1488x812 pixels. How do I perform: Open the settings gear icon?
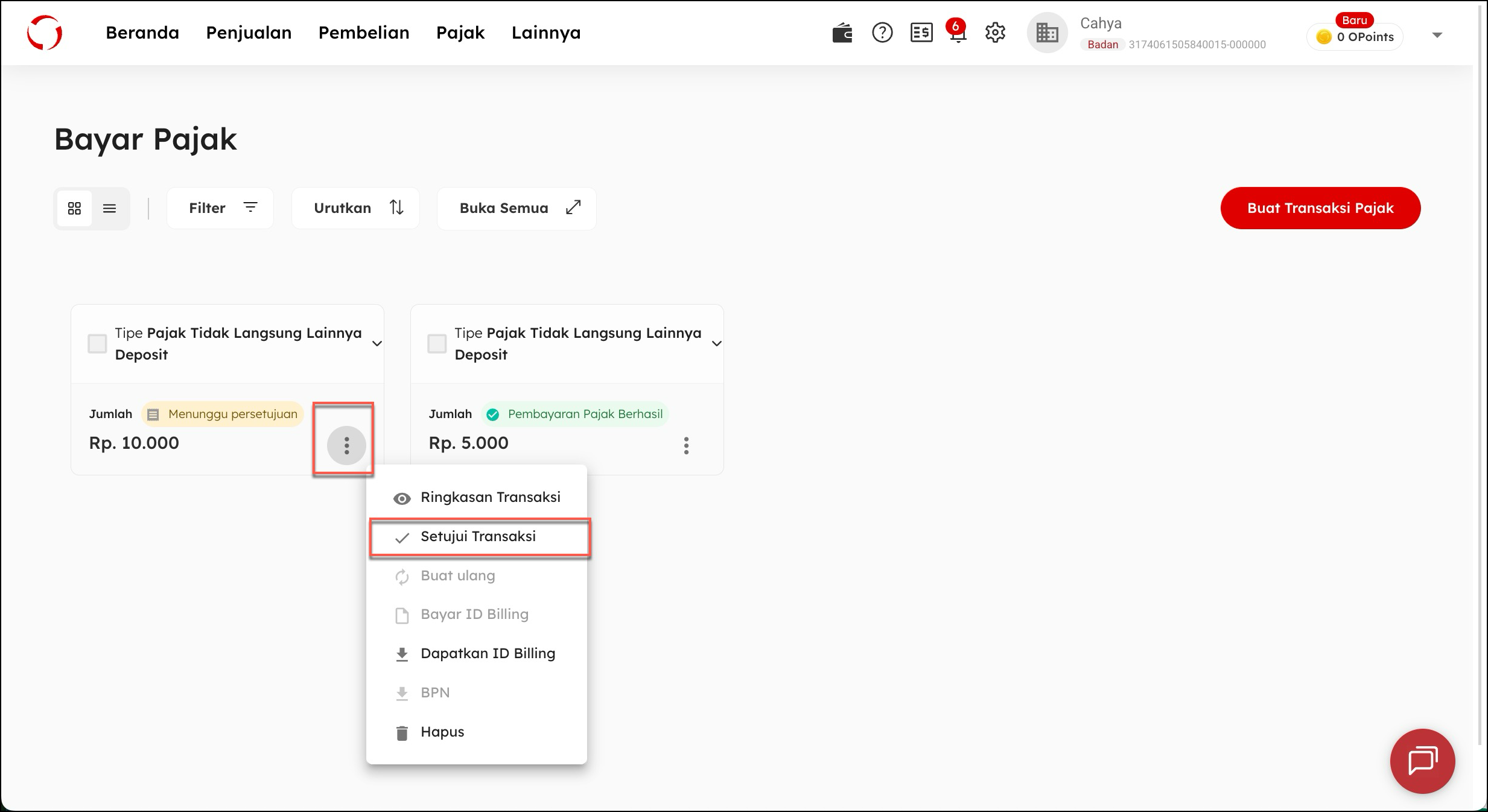[x=995, y=33]
